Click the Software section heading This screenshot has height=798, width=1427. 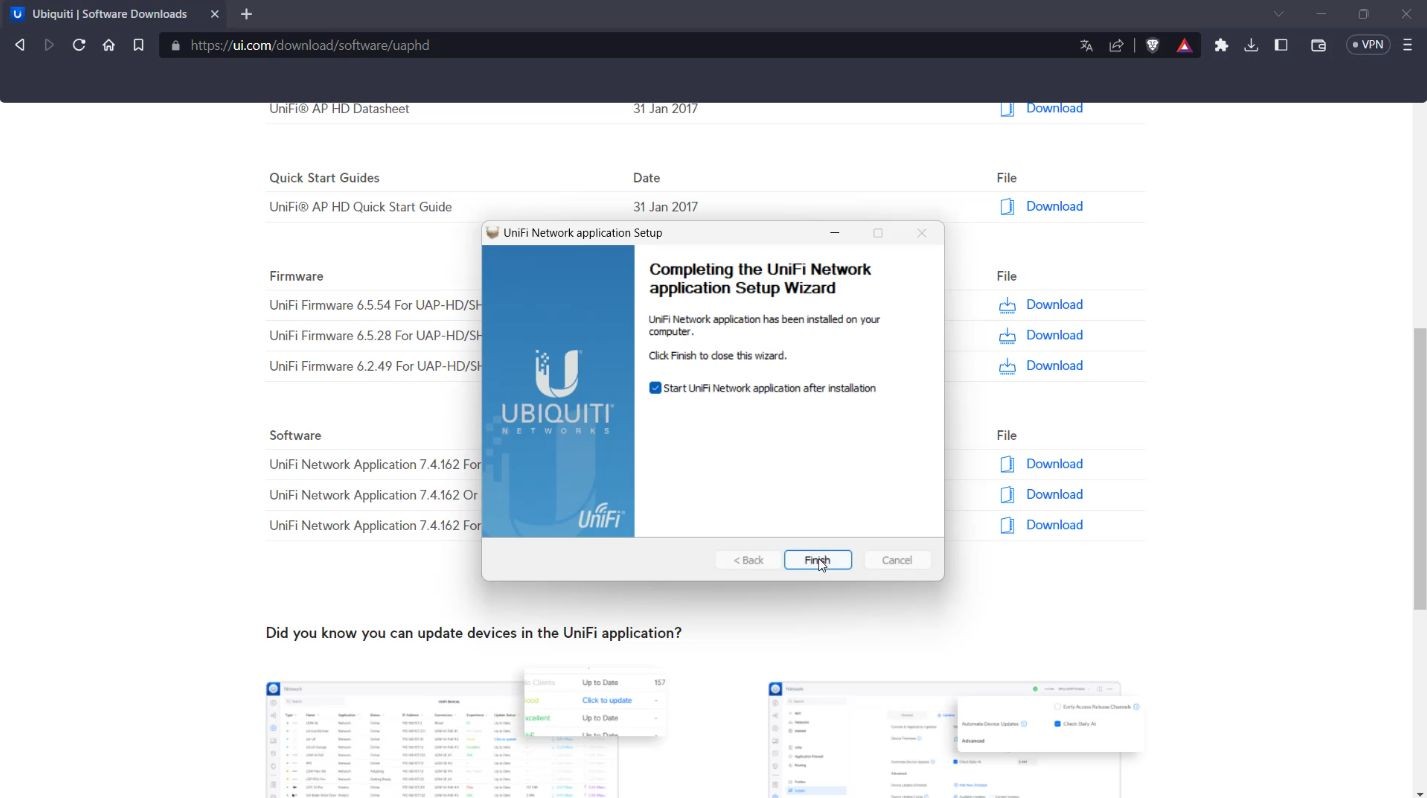pos(295,436)
